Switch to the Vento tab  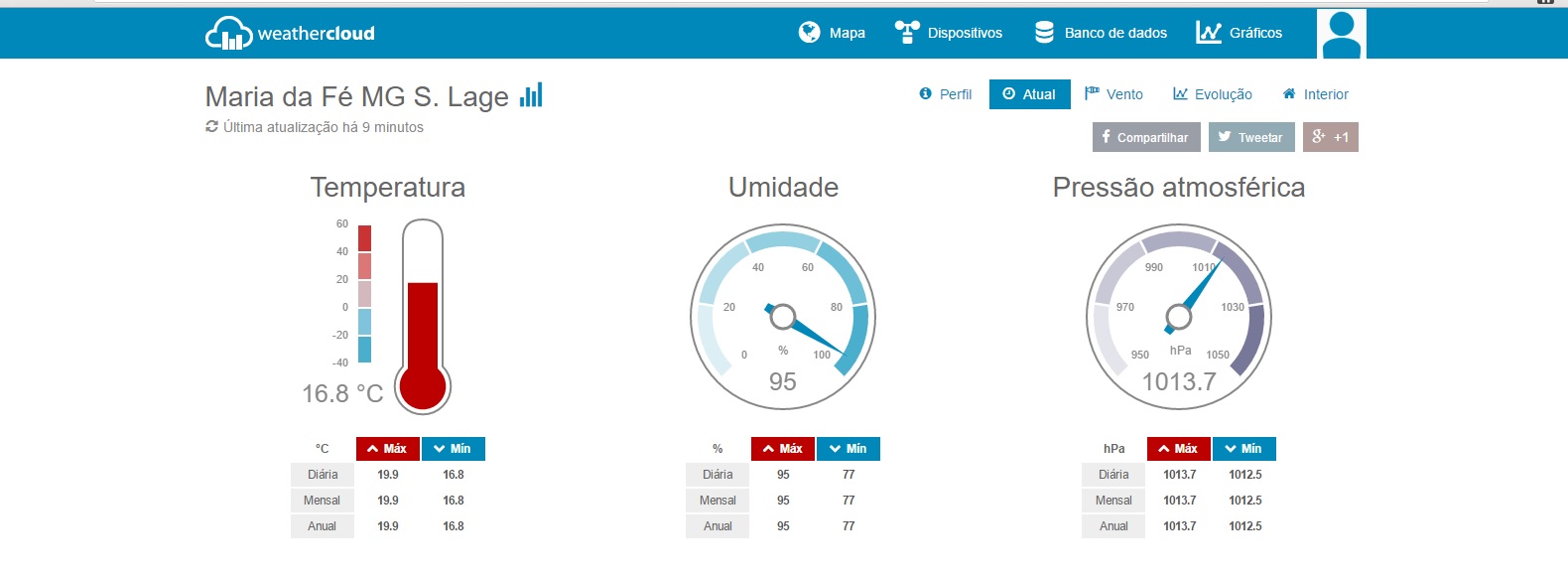click(x=1113, y=94)
